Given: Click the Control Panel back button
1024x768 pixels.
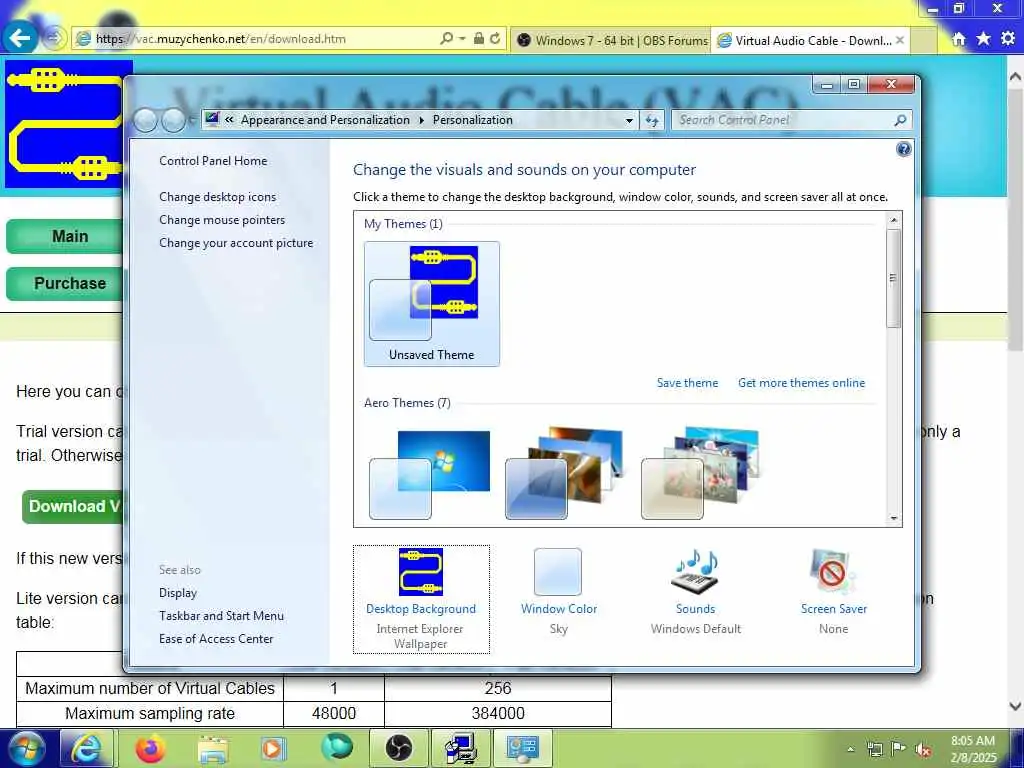Looking at the screenshot, I should 146,120.
